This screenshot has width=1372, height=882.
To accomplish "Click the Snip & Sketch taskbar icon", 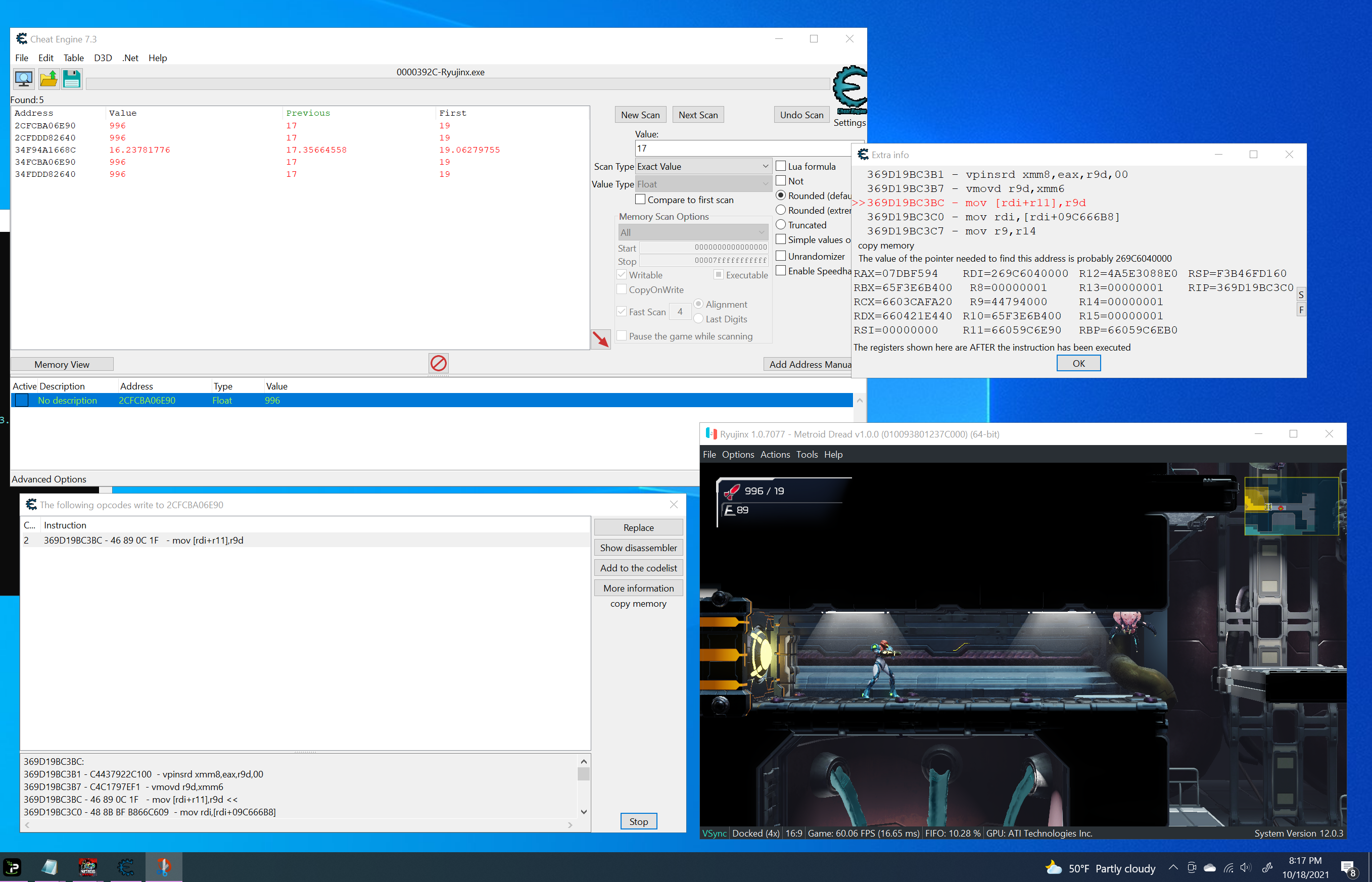I will pos(163,867).
